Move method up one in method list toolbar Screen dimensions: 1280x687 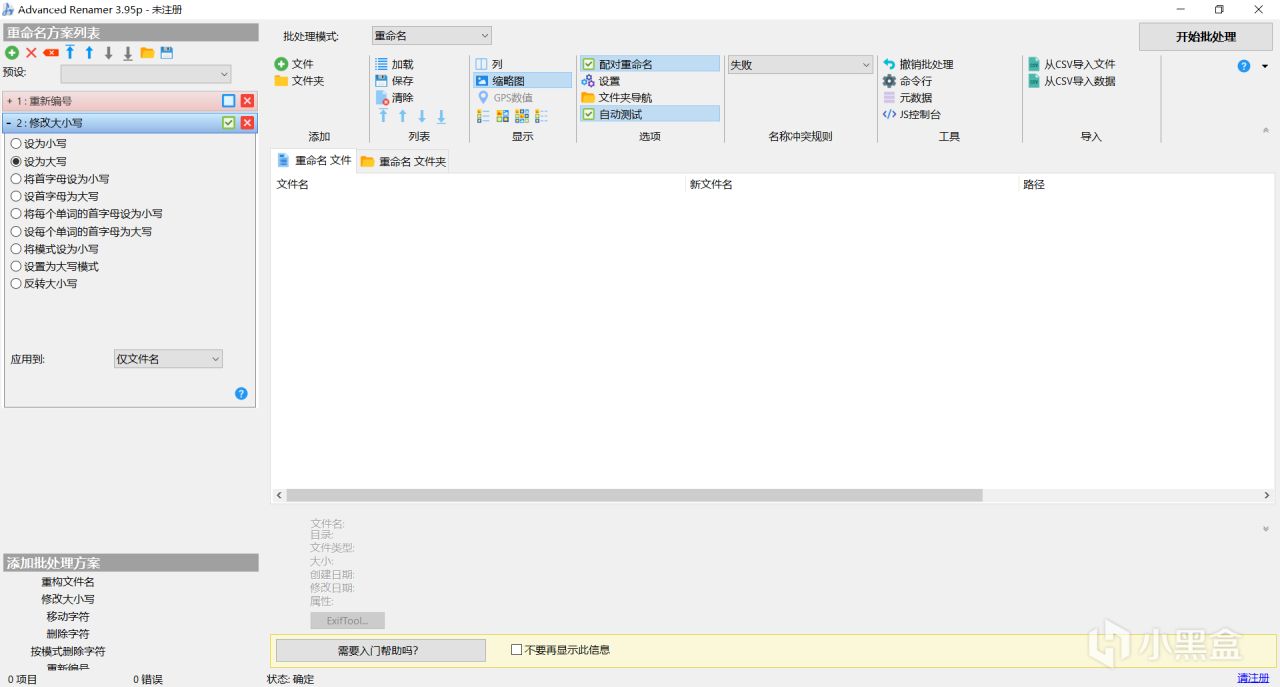coord(89,53)
